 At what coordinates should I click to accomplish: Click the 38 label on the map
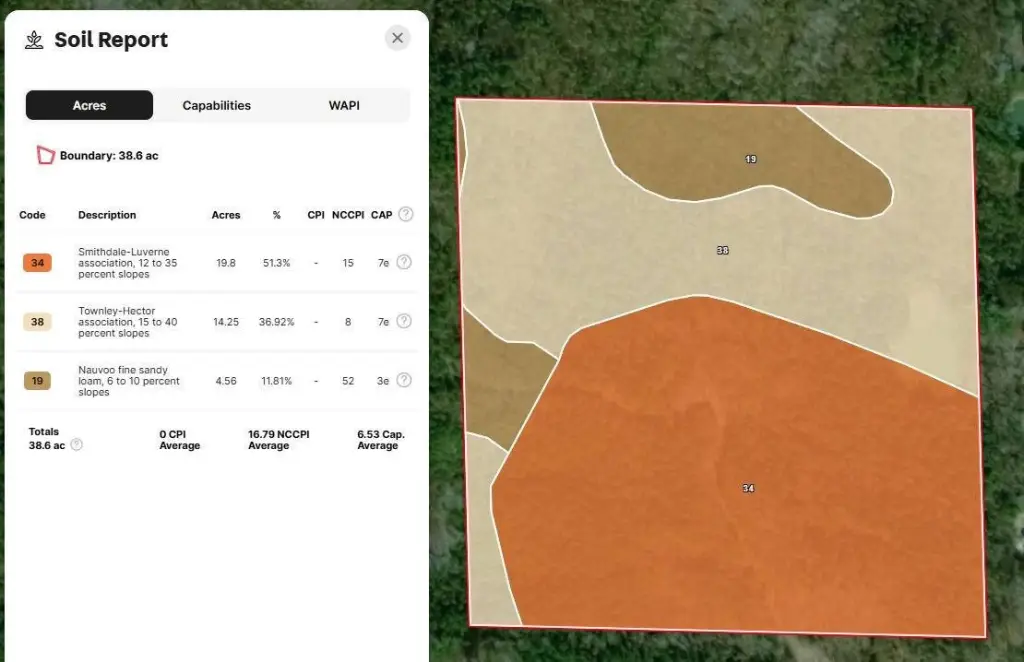722,250
